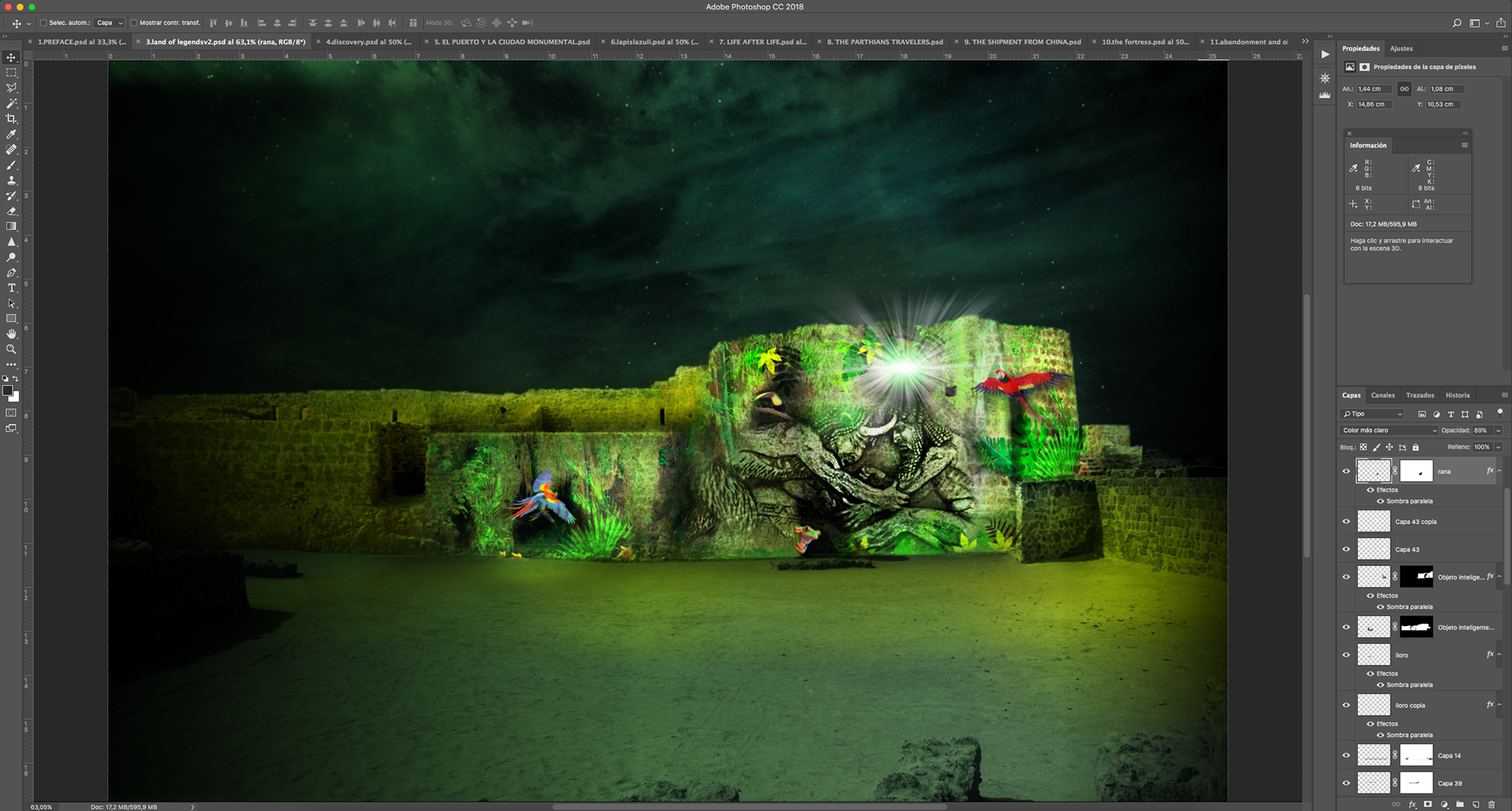Hide the Capa 43 copia layer
This screenshot has height=811, width=1512.
click(x=1346, y=521)
